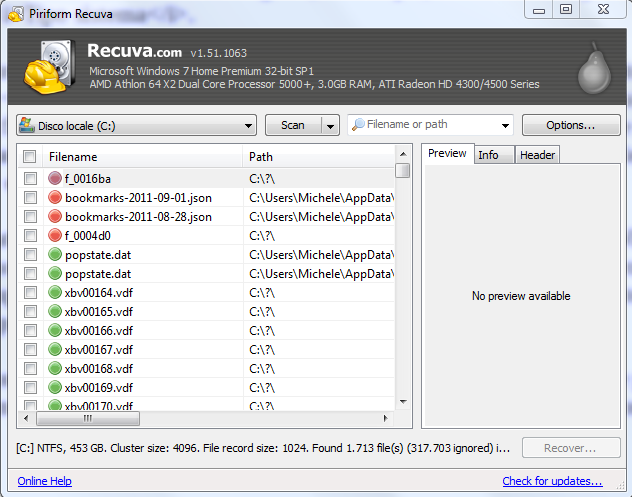Sort by the Path column header
632x497 pixels.
pyautogui.click(x=318, y=156)
